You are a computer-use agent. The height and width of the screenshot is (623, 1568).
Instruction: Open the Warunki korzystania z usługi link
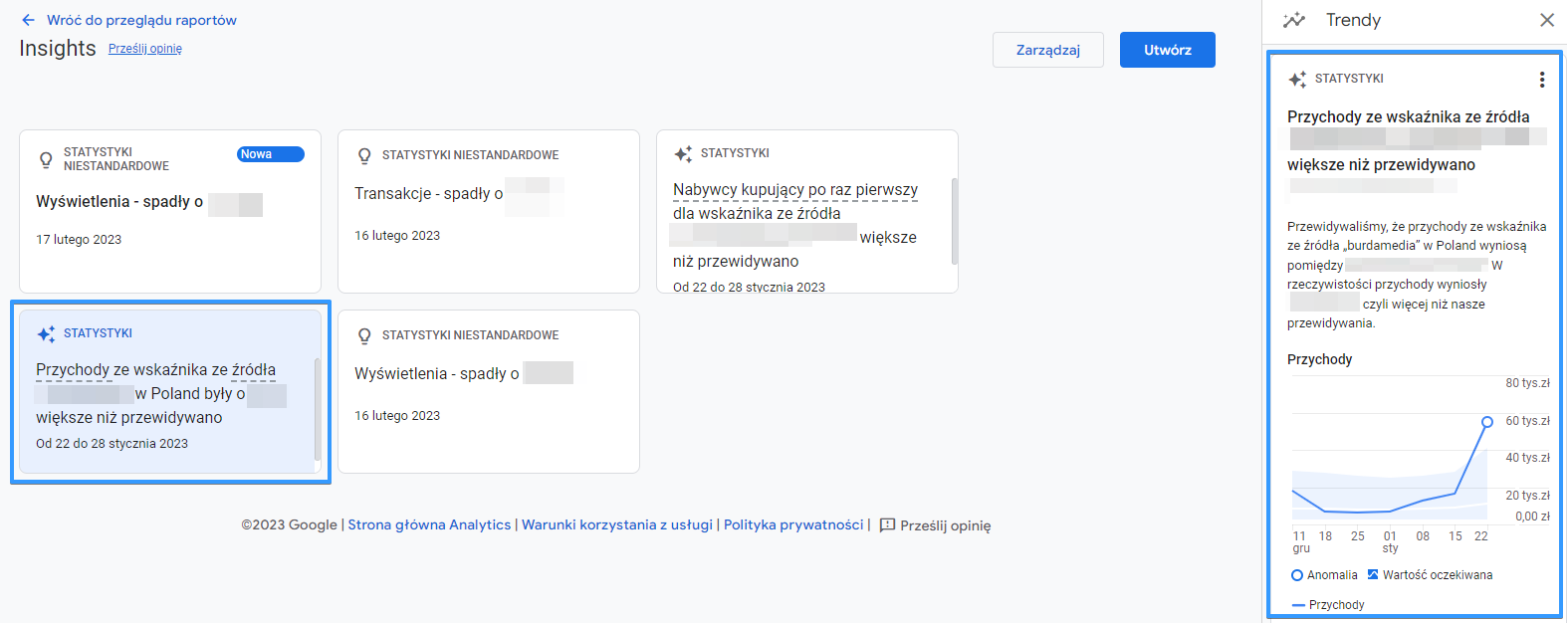click(617, 524)
